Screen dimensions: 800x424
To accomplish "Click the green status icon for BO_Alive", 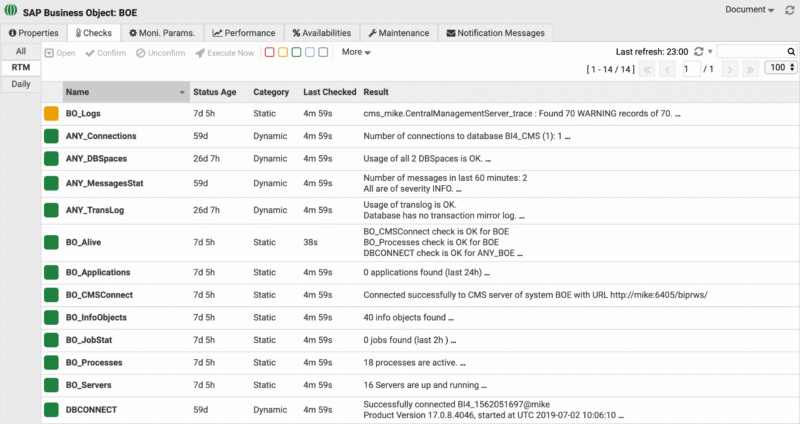I will point(51,243).
